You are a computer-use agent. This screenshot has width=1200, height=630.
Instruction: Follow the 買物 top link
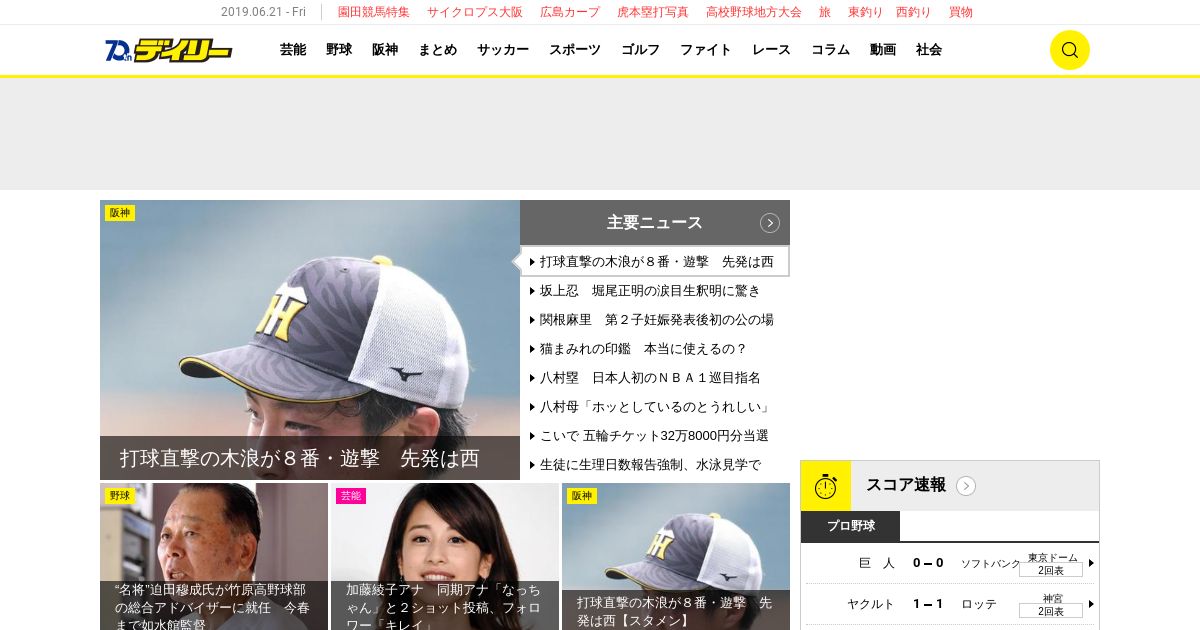click(x=961, y=12)
